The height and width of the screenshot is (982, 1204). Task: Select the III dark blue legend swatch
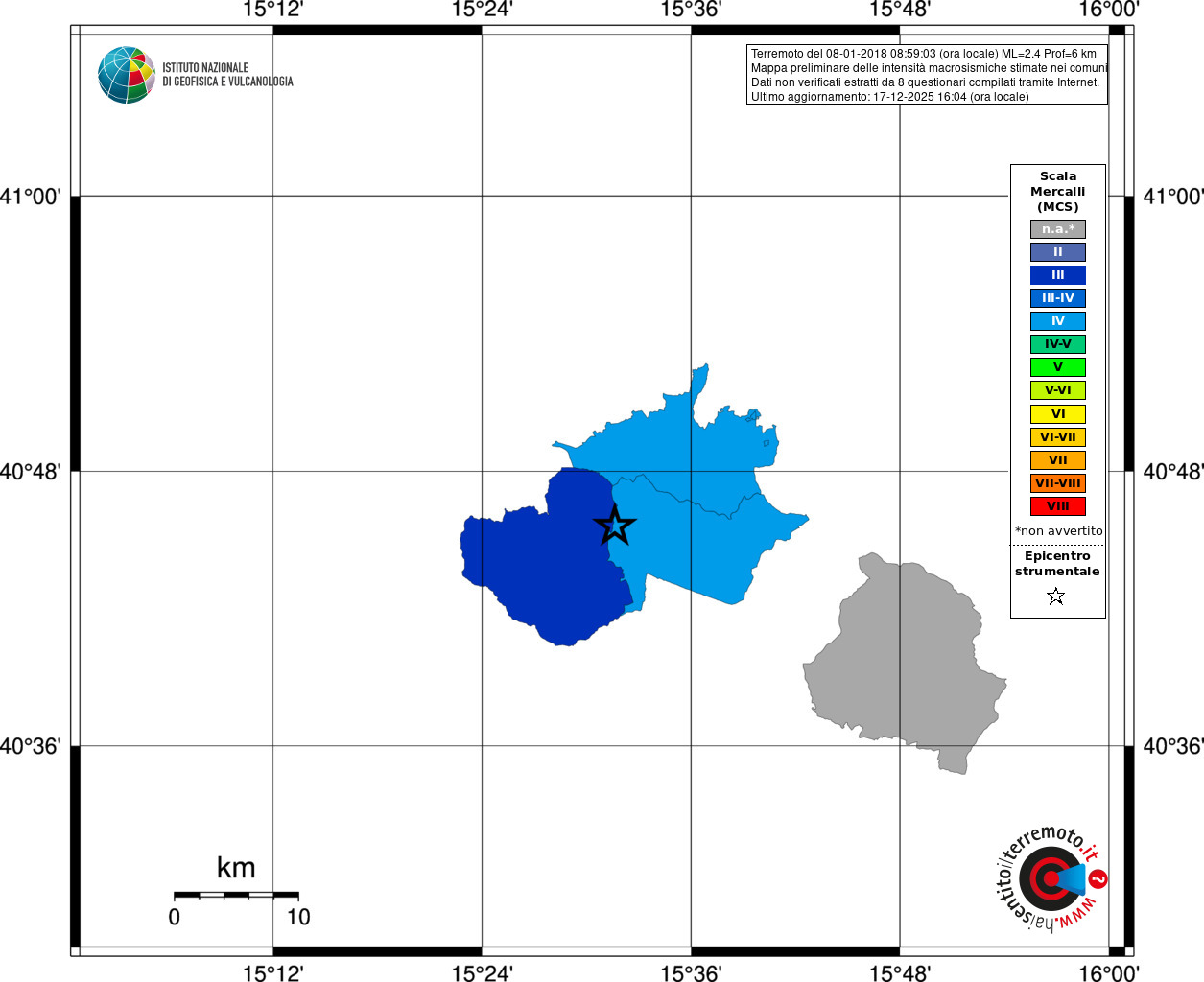pos(1058,275)
